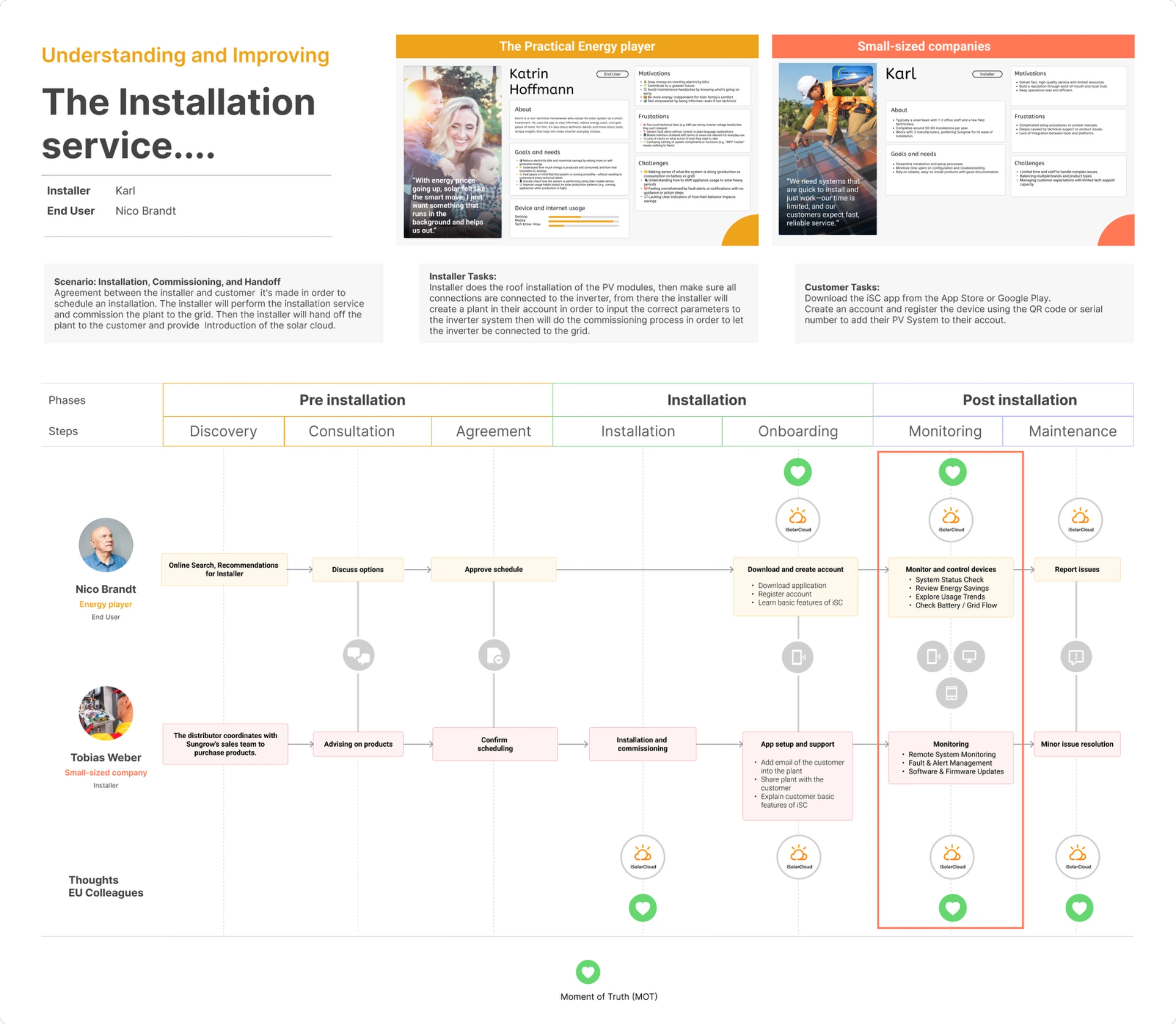Viewport: 1176px width, 1024px height.
Task: Select the iSolarCloud icon above Monitor and control devices
Action: (x=951, y=519)
